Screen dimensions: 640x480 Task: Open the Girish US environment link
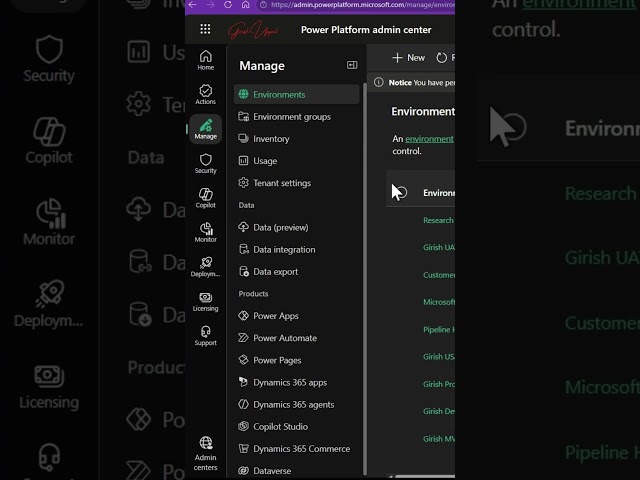point(439,357)
